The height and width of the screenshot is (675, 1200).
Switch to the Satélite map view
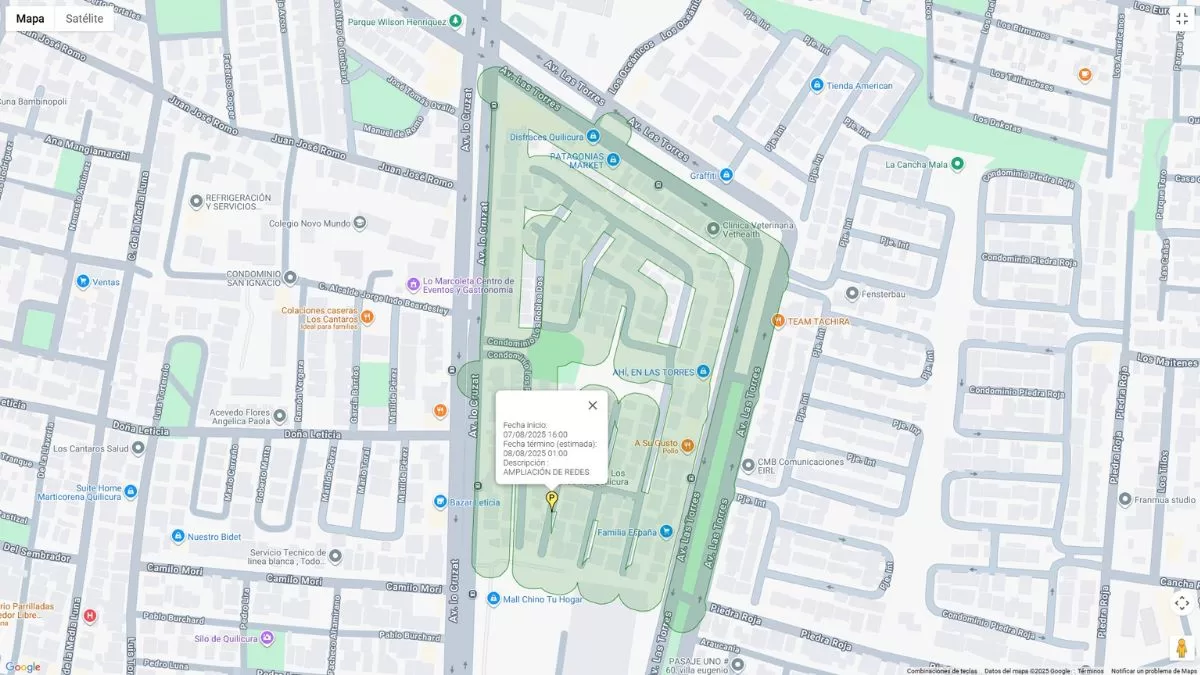(x=84, y=18)
